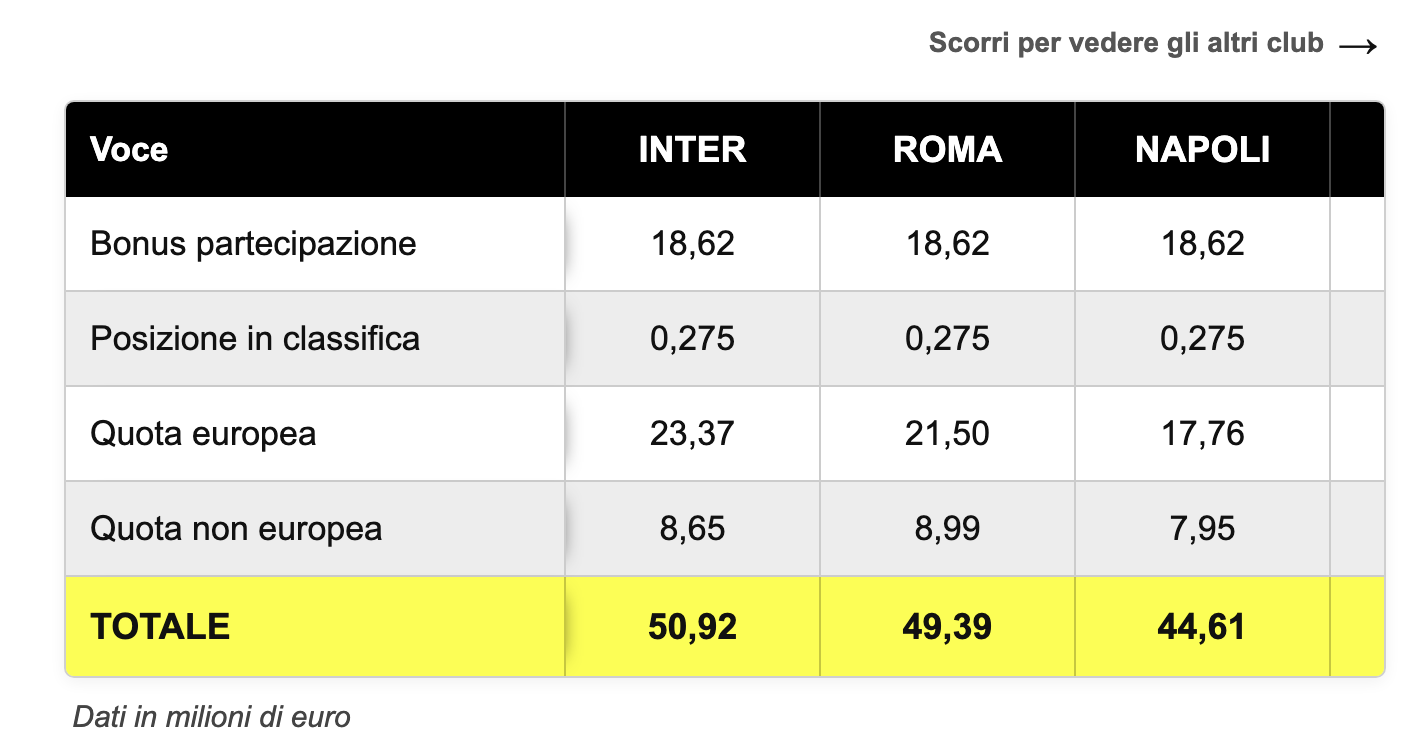
Task: Click the right arrow next to scroll hint
Action: [x=1358, y=46]
